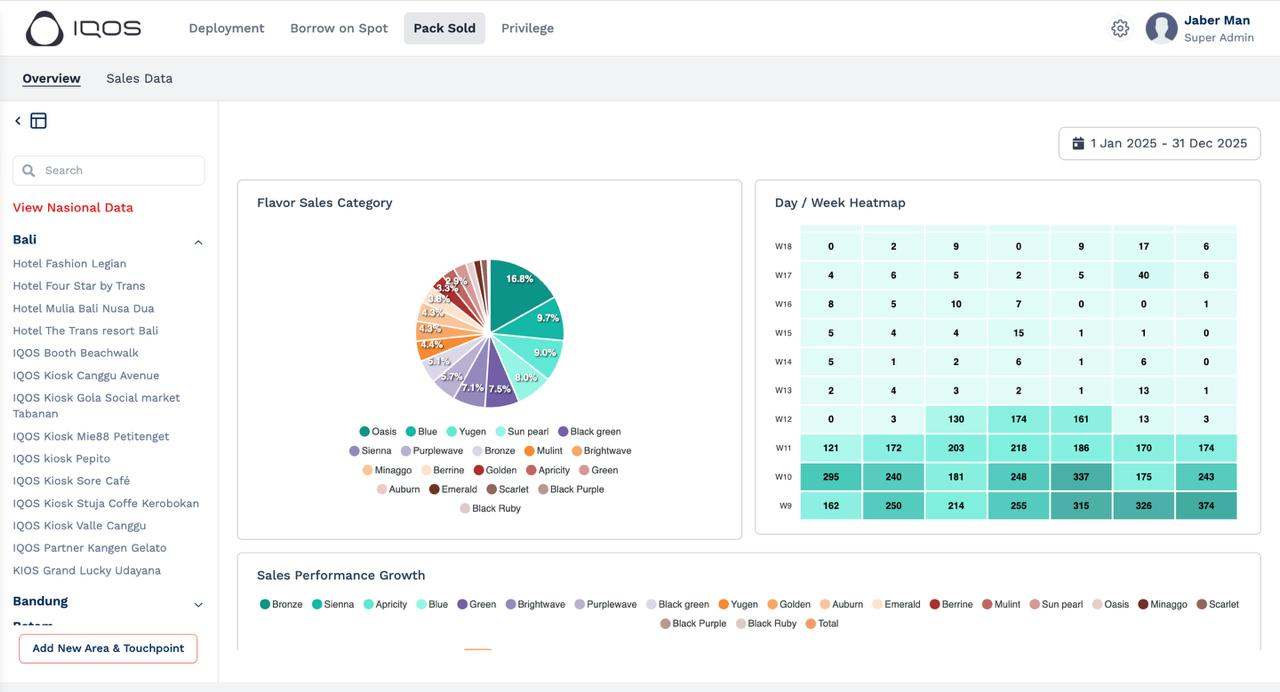Toggle Bronze series in growth legend
1280x692 pixels.
click(x=281, y=605)
